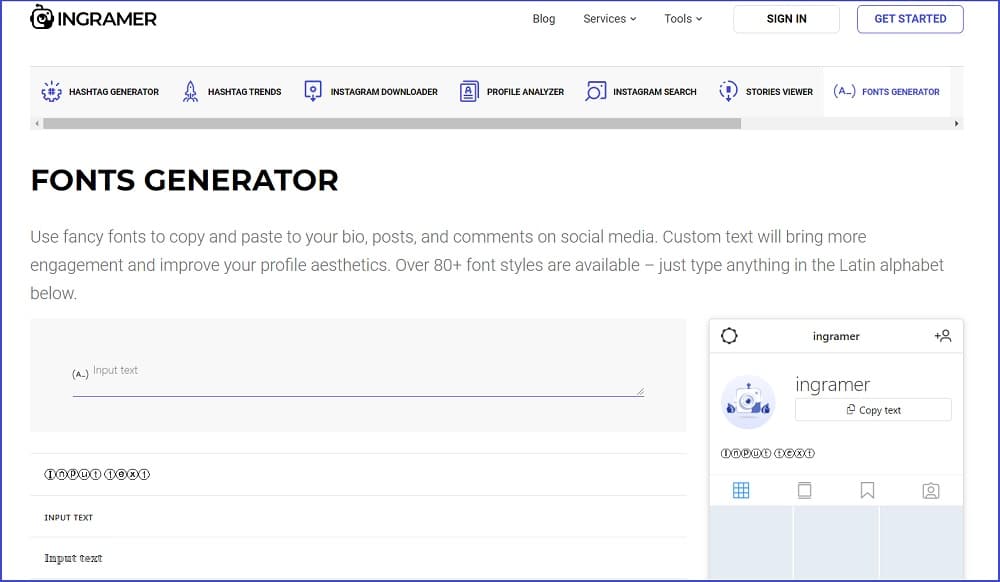This screenshot has width=1000, height=582.
Task: Click the Hashtag Trends rocket icon
Action: pos(190,91)
